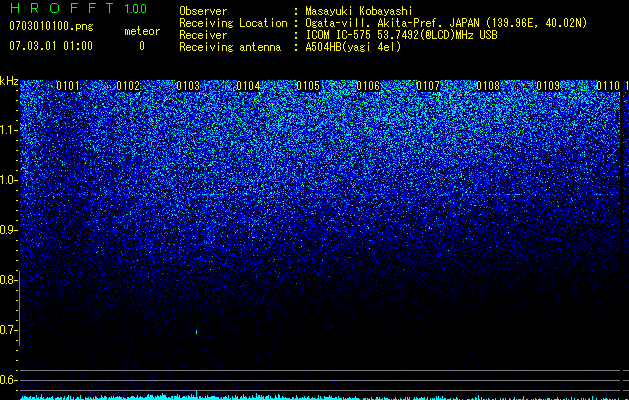Image resolution: width=629 pixels, height=400 pixels.
Task: Click the 0.8 kHz axis tick label
Action: [x=8, y=280]
